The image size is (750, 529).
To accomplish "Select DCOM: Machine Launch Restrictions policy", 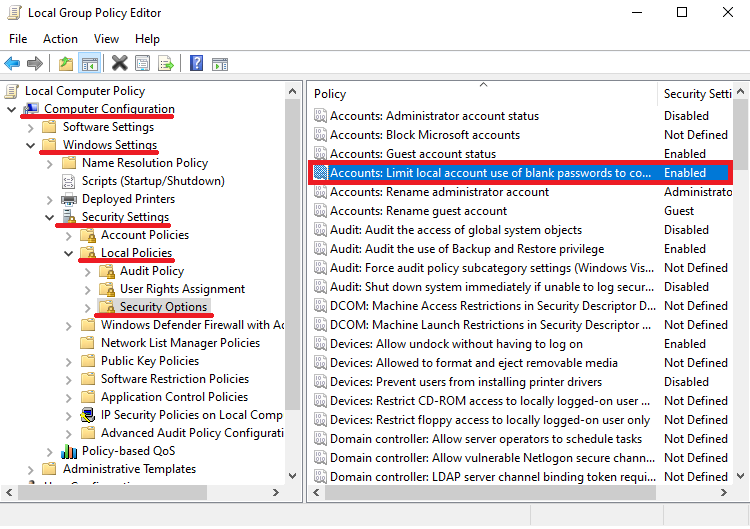I will pos(490,325).
